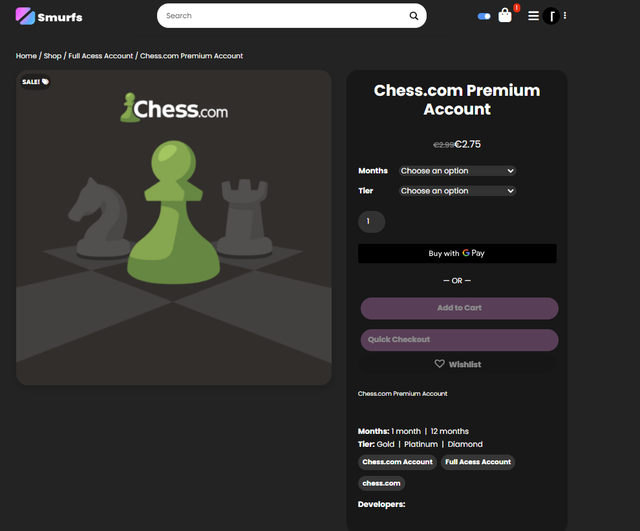Open the vertical three-dot options icon

coord(564,16)
